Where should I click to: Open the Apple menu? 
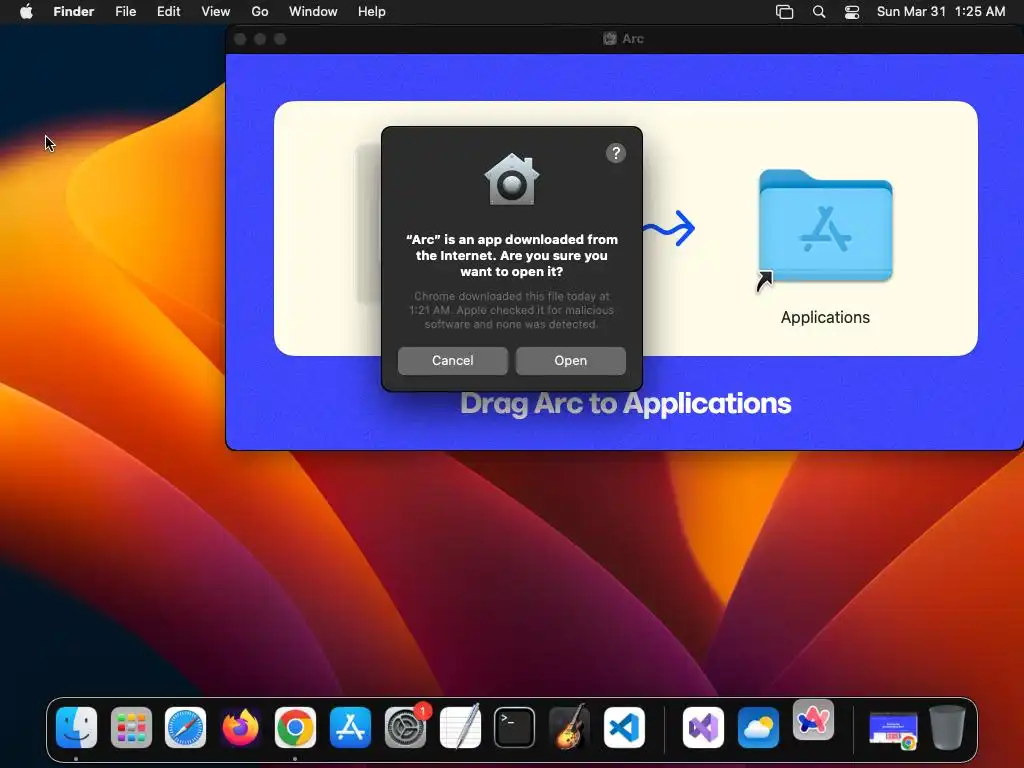[x=26, y=12]
